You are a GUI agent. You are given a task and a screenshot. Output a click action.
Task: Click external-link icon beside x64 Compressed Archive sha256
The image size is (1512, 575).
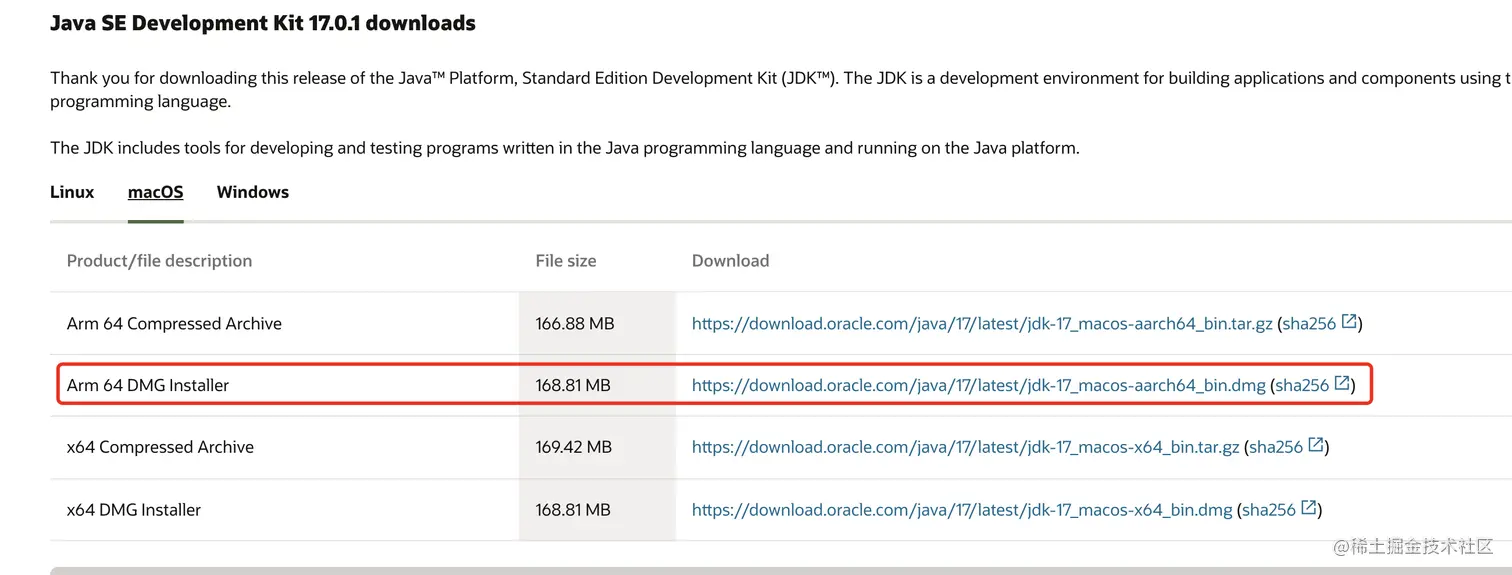[x=1316, y=445]
